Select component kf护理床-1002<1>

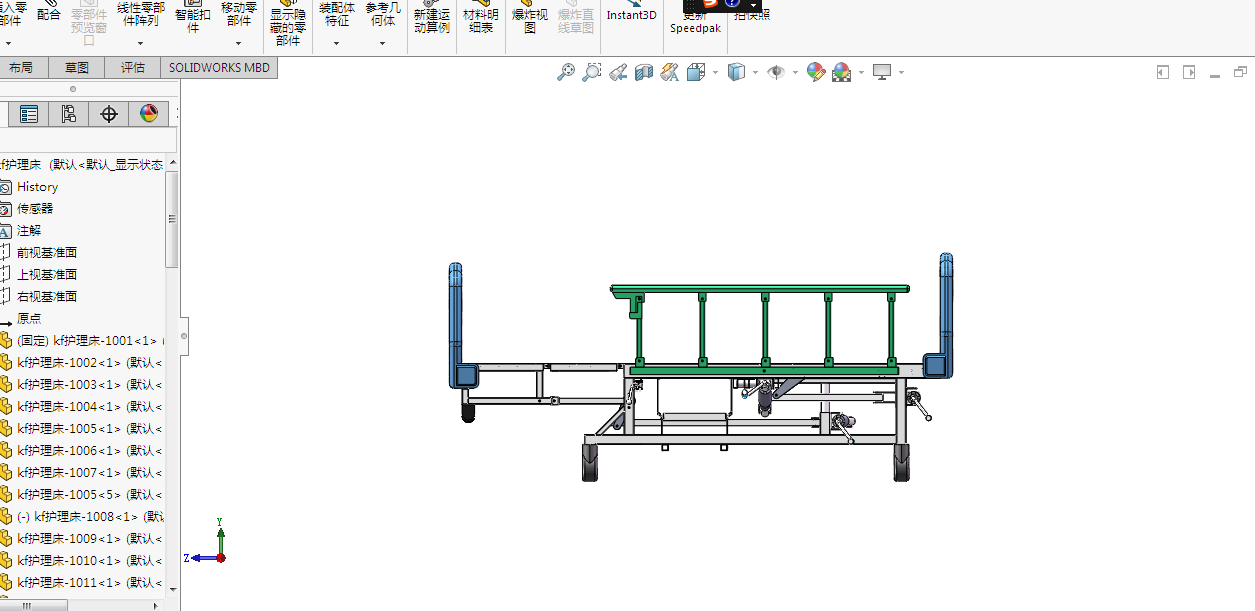(x=82, y=363)
